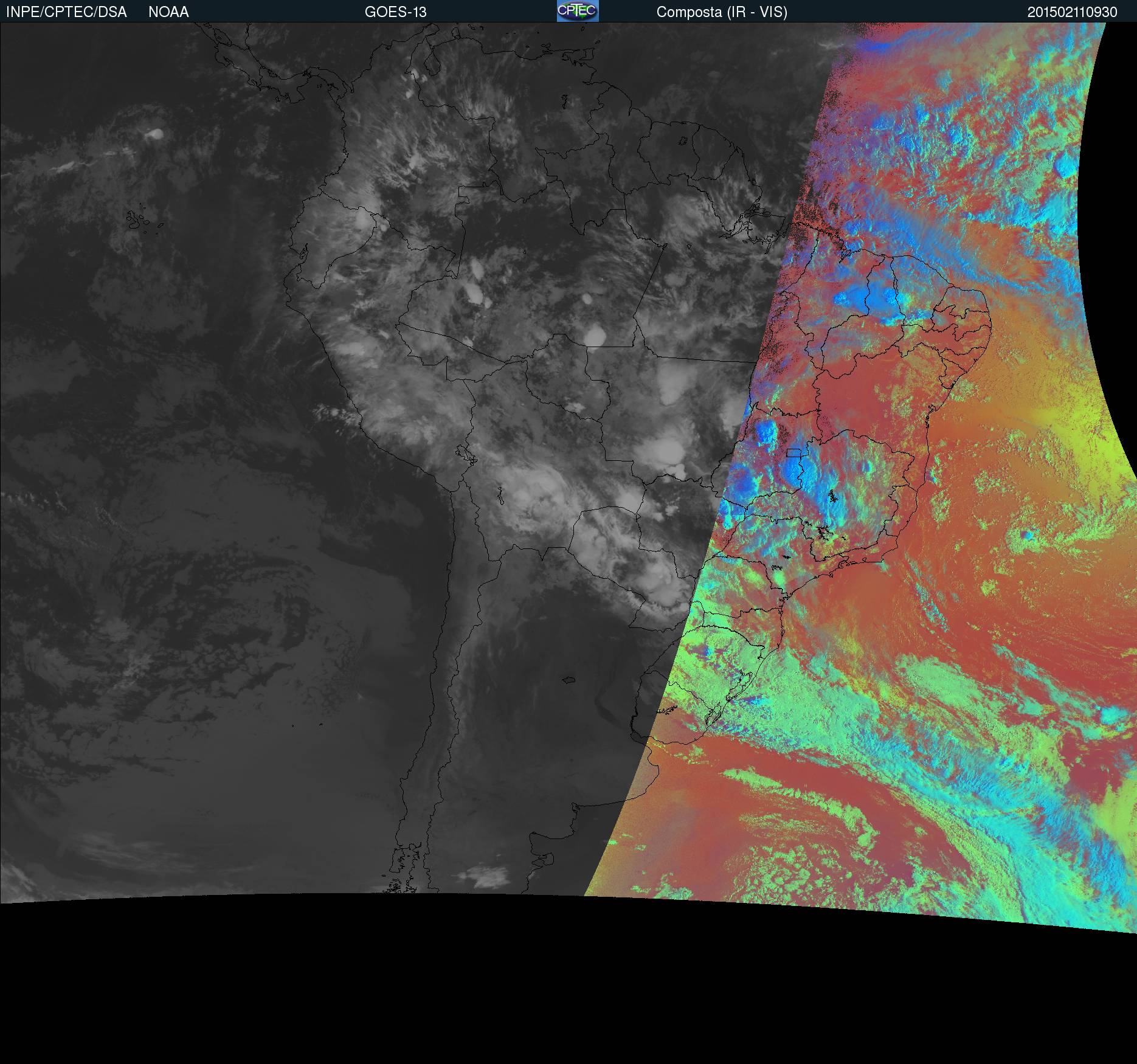The image size is (1137, 1064).
Task: Click the GOES-13 satellite label
Action: click(396, 12)
